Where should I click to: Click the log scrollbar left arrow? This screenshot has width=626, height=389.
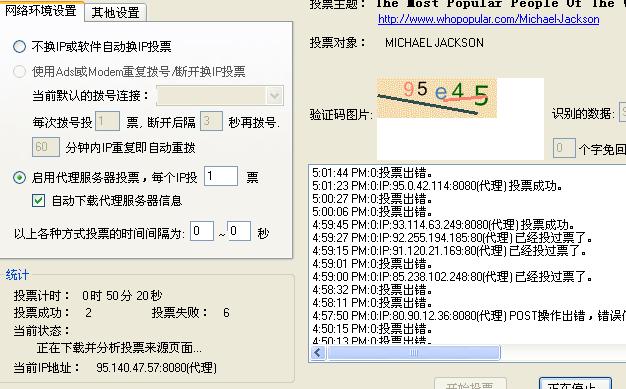point(318,353)
